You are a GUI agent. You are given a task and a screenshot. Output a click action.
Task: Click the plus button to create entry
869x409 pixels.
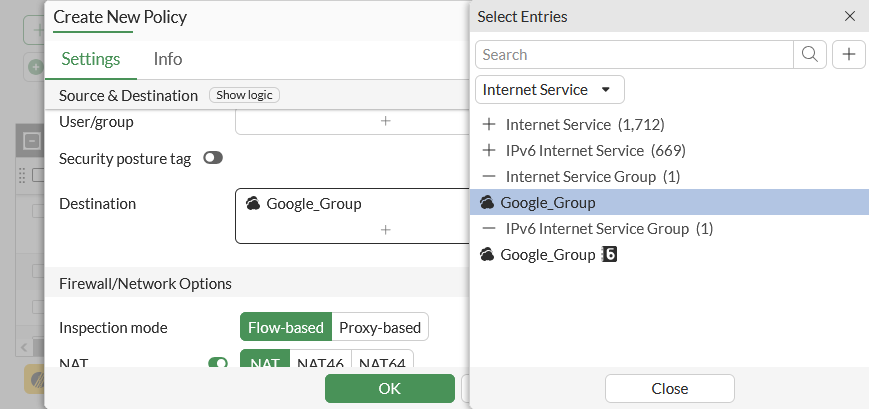click(x=848, y=54)
